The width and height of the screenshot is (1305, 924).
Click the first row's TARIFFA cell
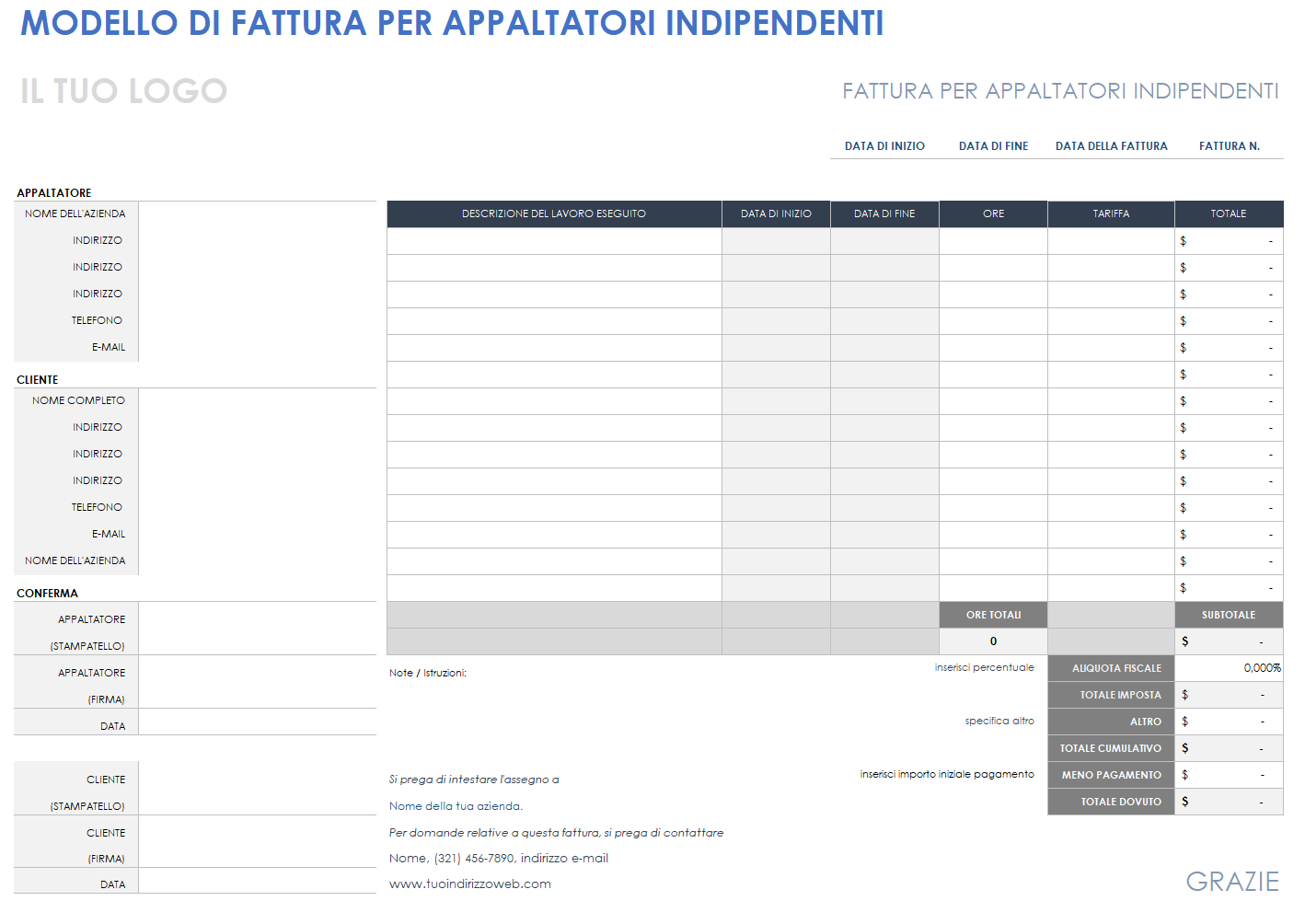[x=1111, y=241]
